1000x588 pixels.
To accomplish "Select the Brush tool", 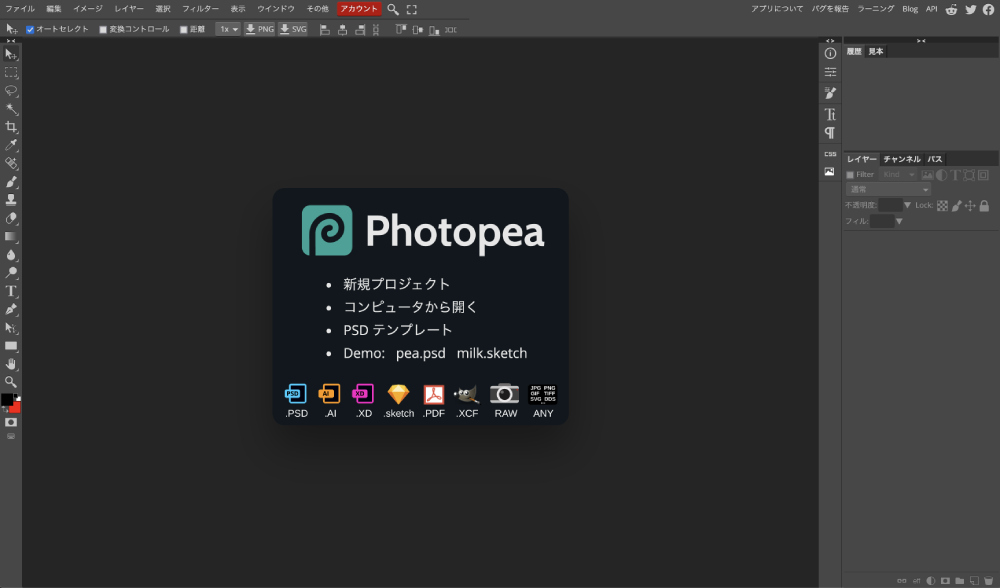I will coord(11,182).
